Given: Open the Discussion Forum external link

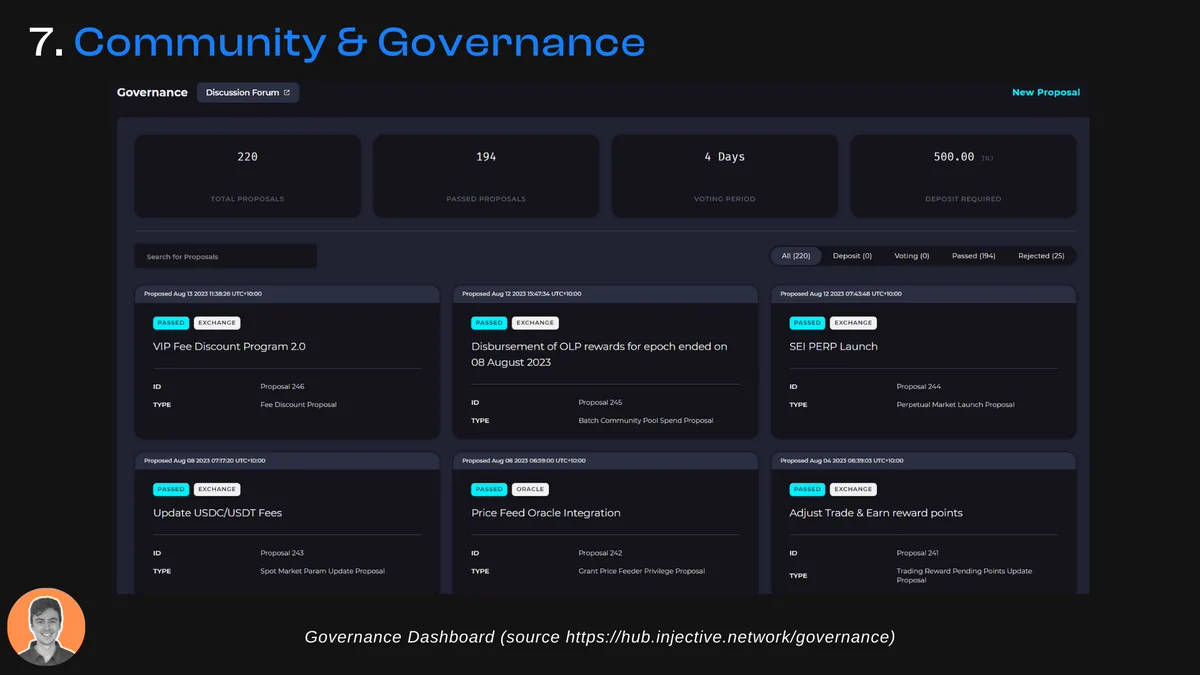Looking at the screenshot, I should pyautogui.click(x=247, y=93).
